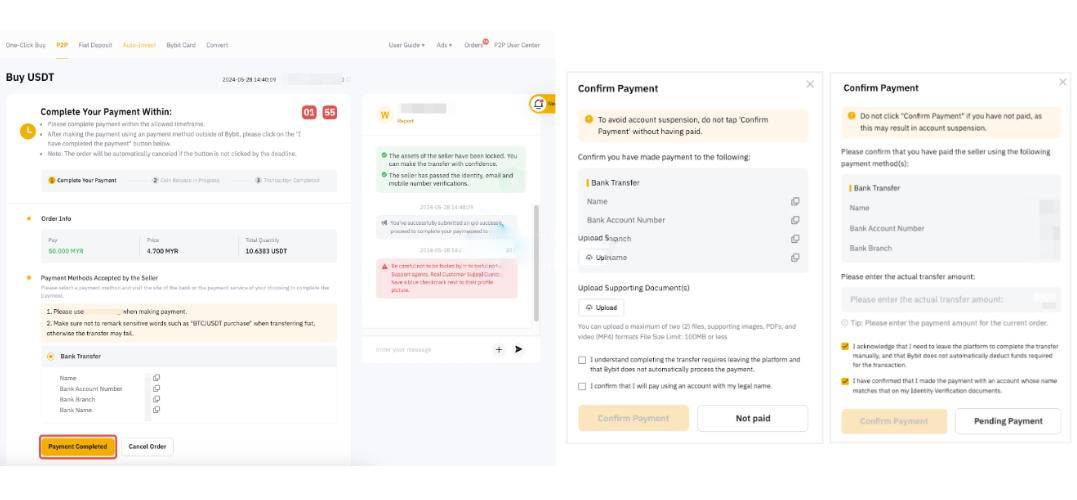
Task: Copy the Bank Name on order page
Action: (x=156, y=410)
